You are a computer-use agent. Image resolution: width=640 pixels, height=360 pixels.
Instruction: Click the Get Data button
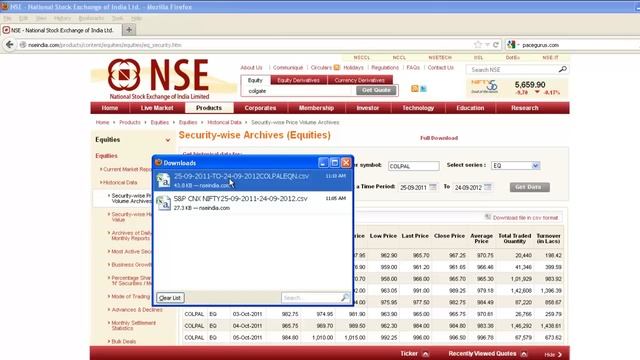(x=529, y=187)
